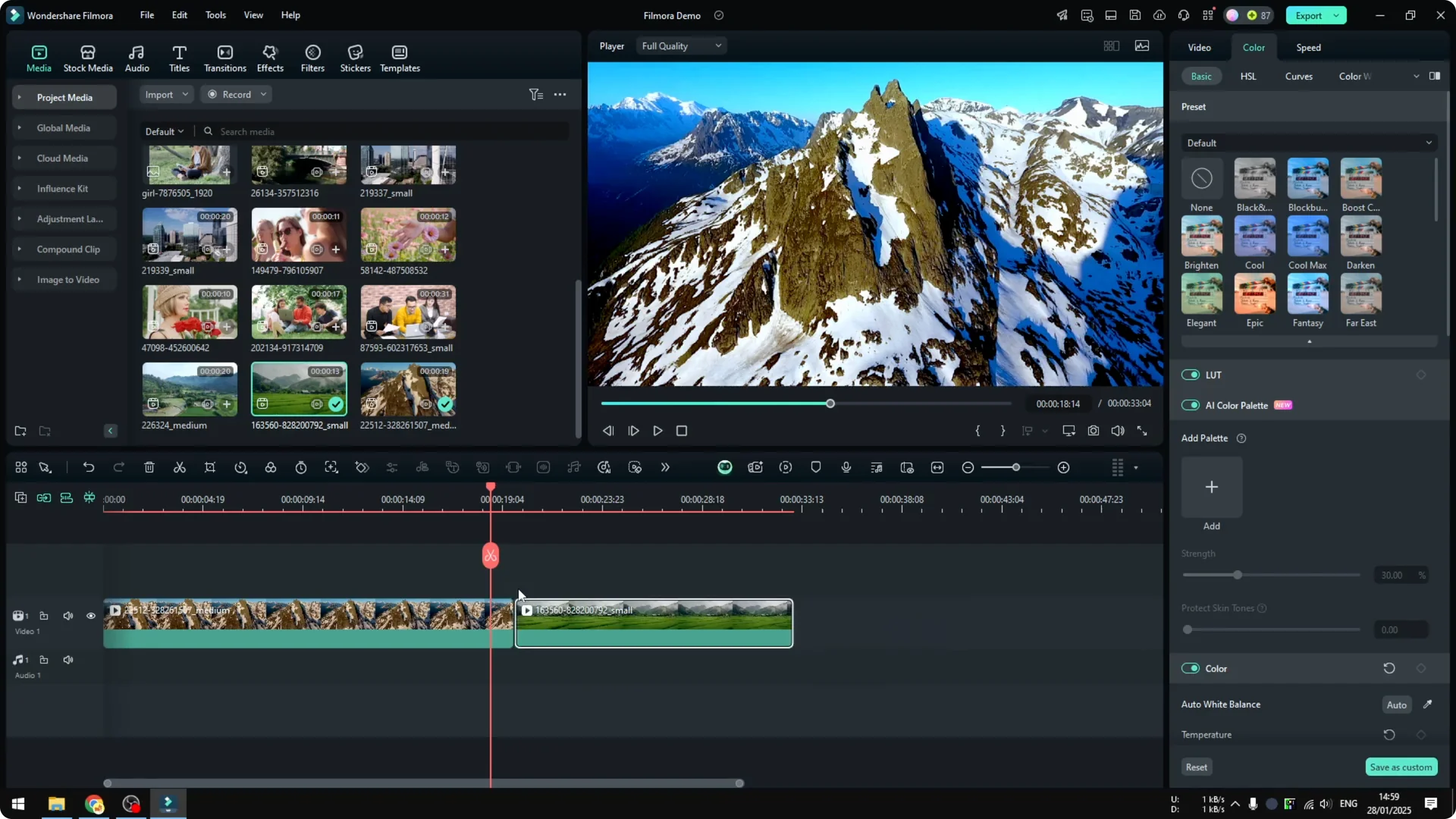Viewport: 1456px width, 819px height.
Task: Open the Record dropdown
Action: [x=237, y=95]
